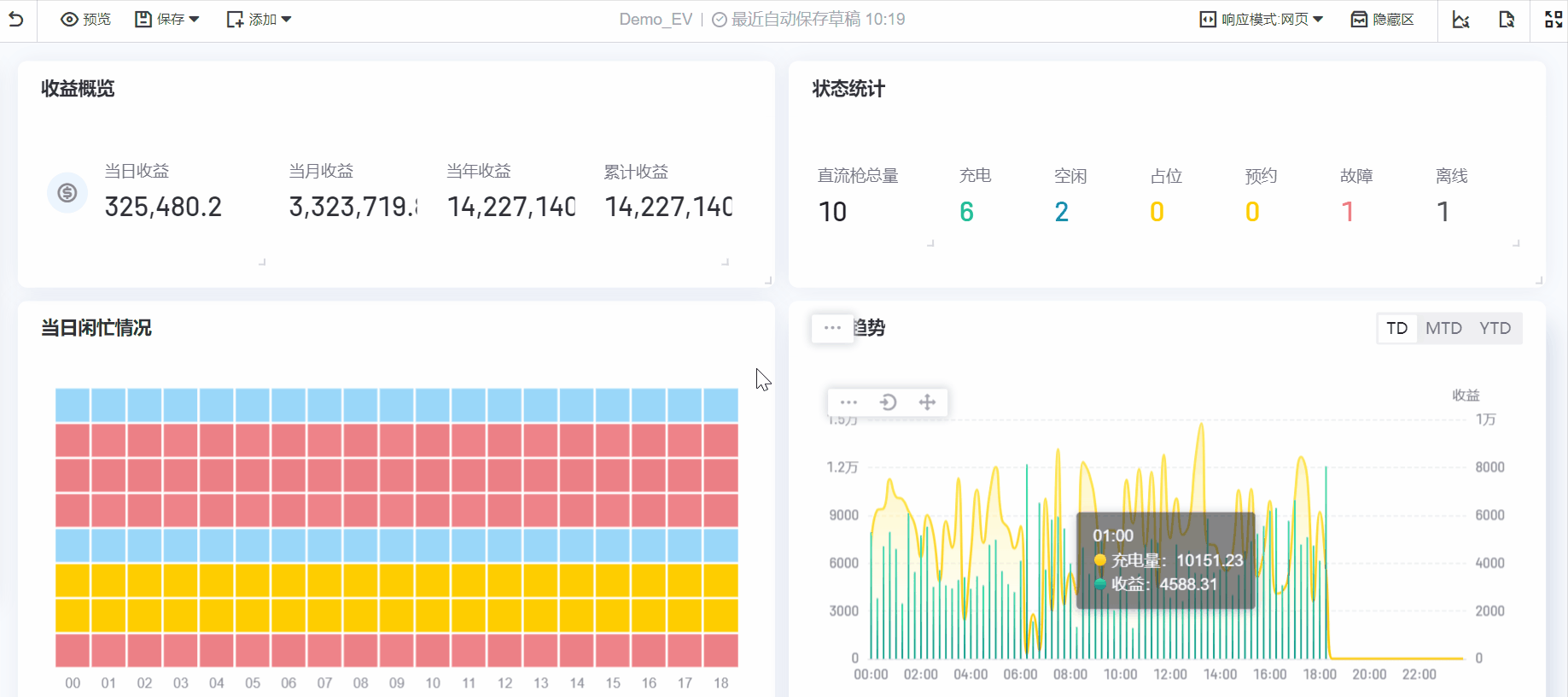Click the document search icon in top bar

click(1507, 19)
